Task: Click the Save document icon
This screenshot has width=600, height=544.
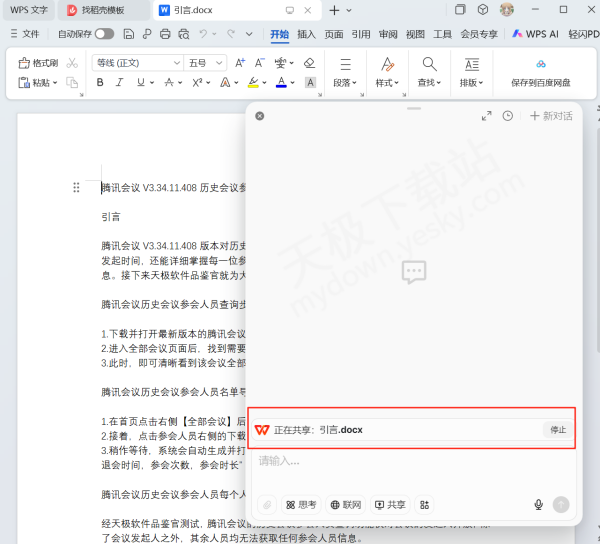Action: point(129,34)
